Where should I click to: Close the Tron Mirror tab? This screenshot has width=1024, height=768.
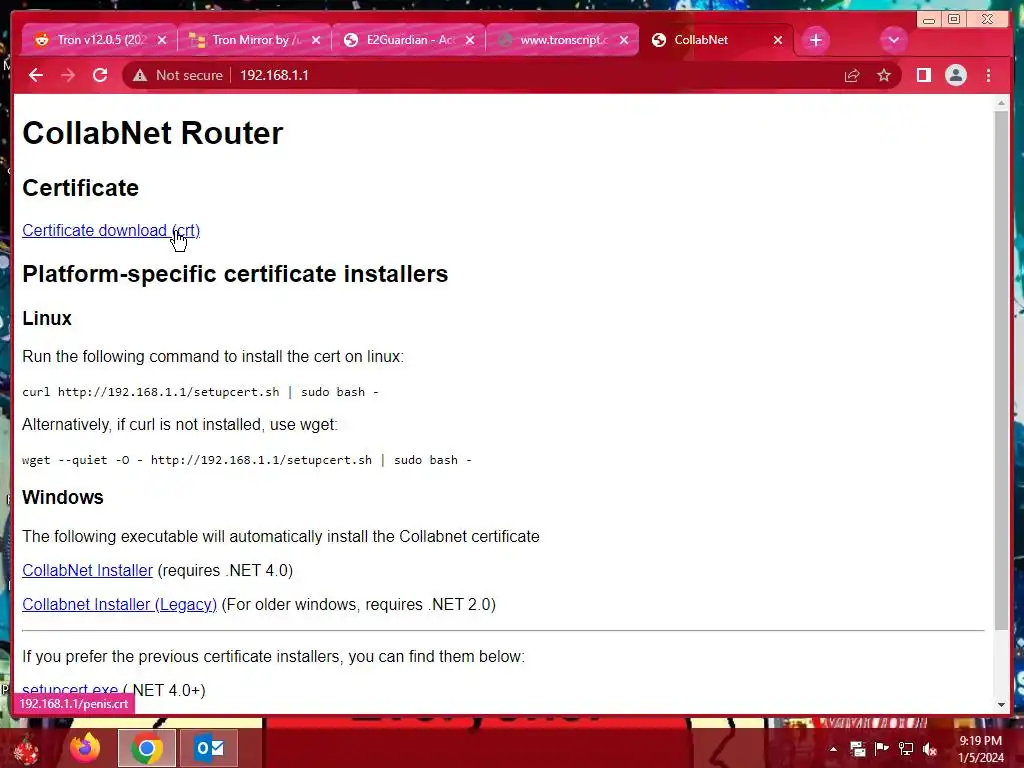(x=316, y=40)
